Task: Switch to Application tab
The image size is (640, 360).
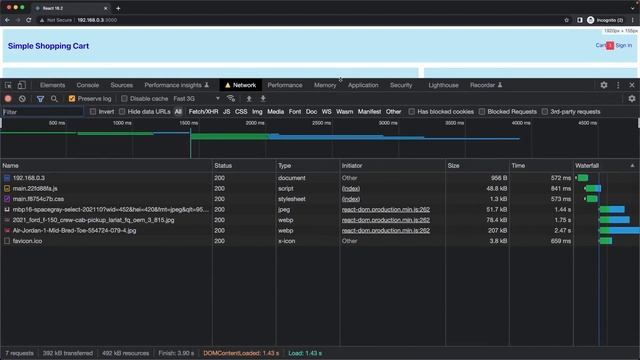Action: point(363,85)
